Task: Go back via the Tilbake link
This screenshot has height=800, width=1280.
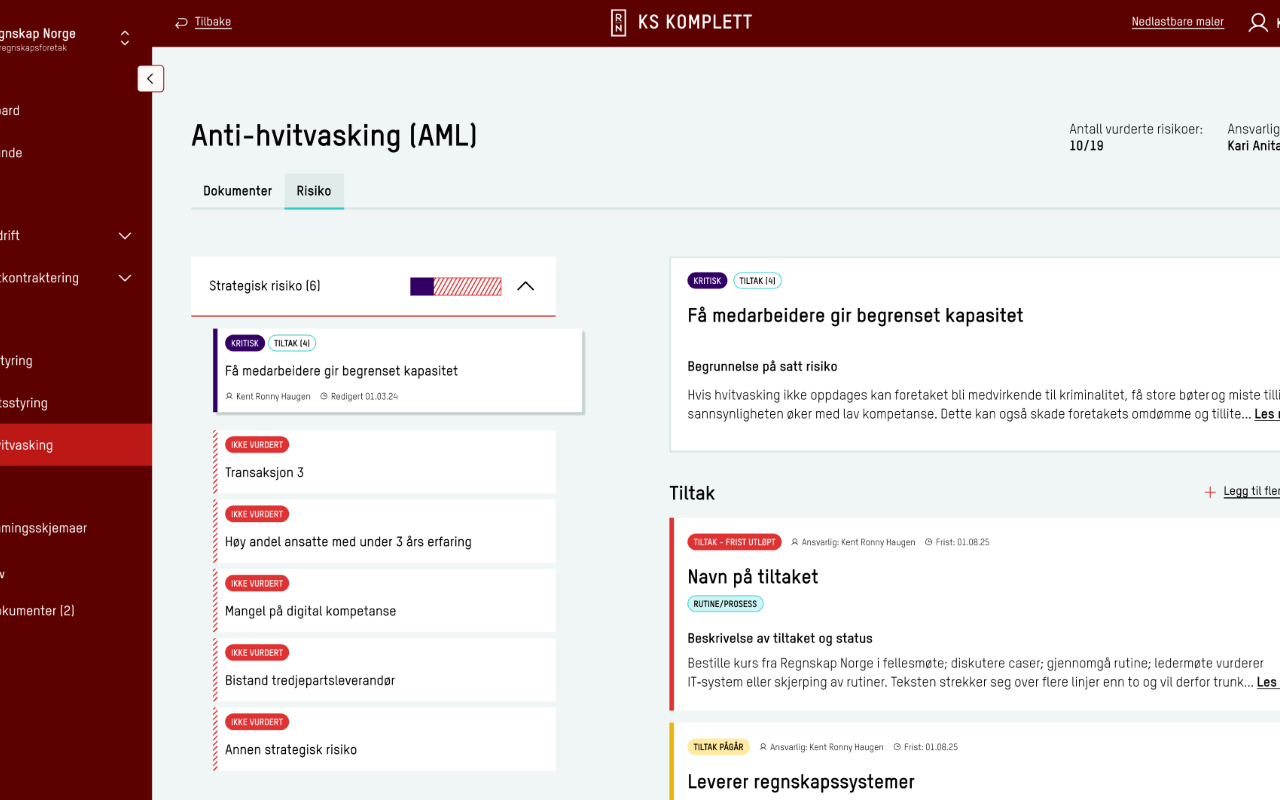Action: click(213, 22)
